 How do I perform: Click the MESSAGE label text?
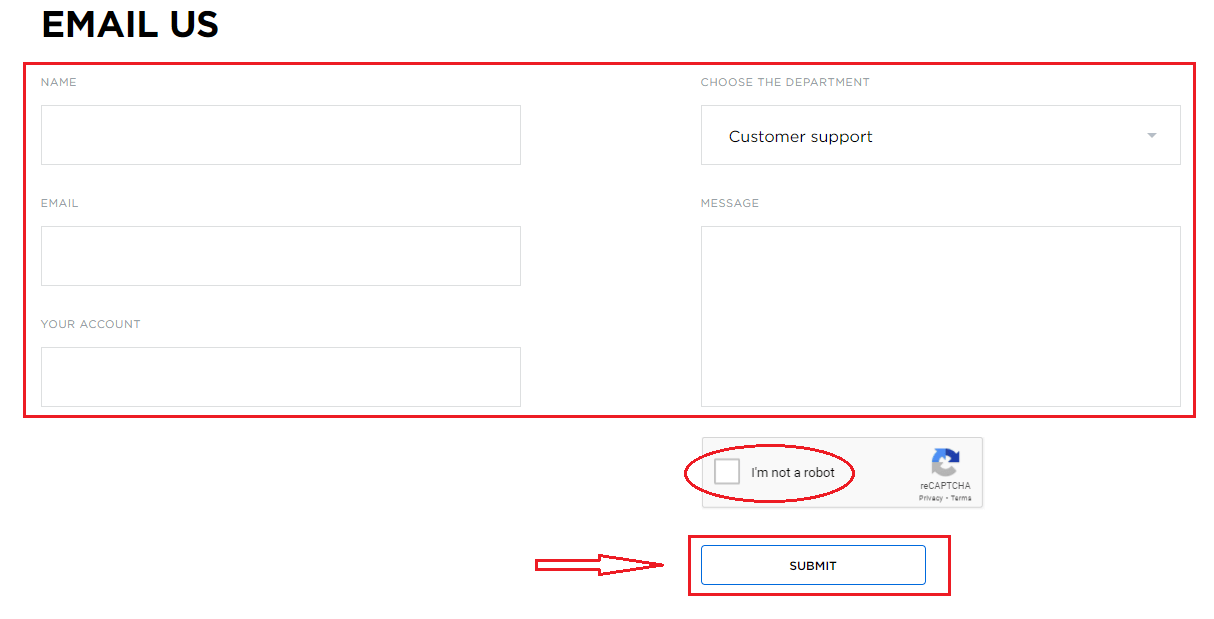click(730, 203)
